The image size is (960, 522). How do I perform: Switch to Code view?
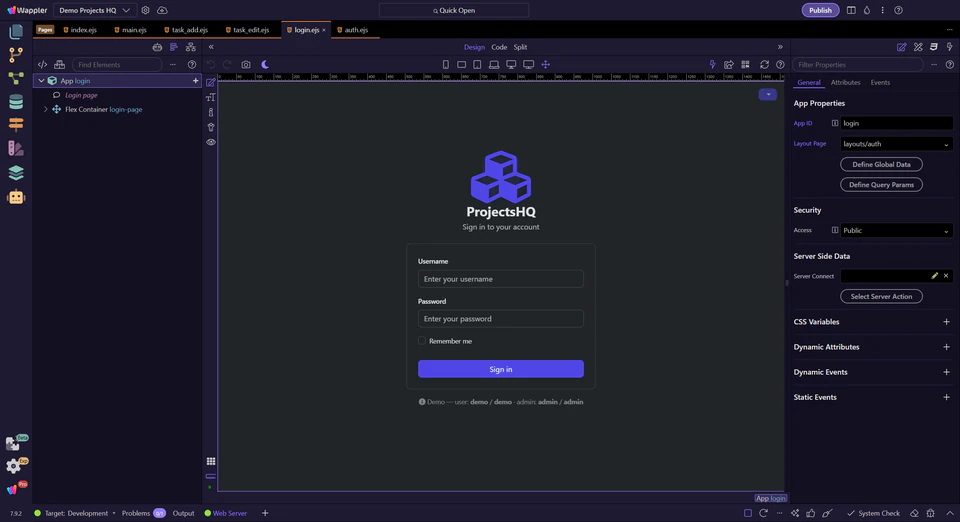click(499, 47)
